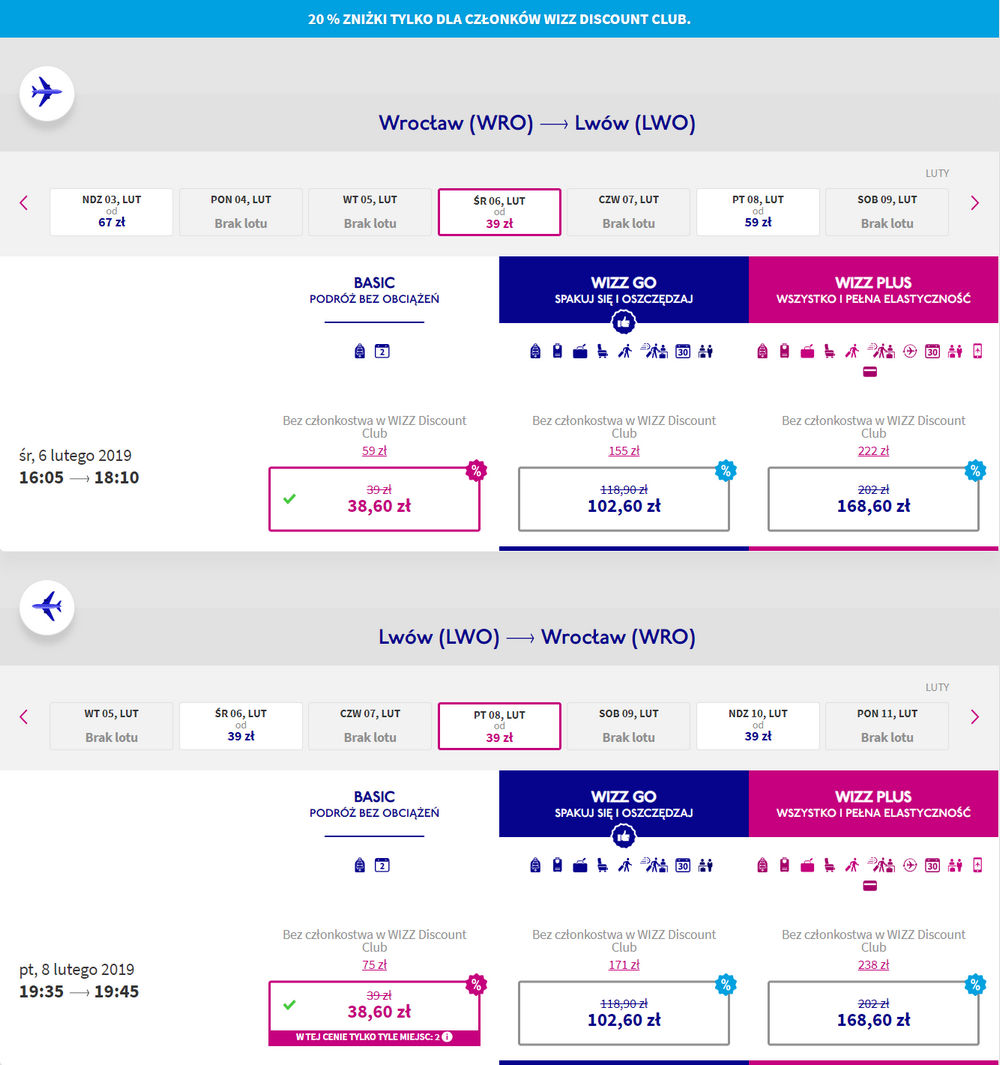1000x1065 pixels.
Task: Show earlier return dates with left arrow
Action: (24, 717)
